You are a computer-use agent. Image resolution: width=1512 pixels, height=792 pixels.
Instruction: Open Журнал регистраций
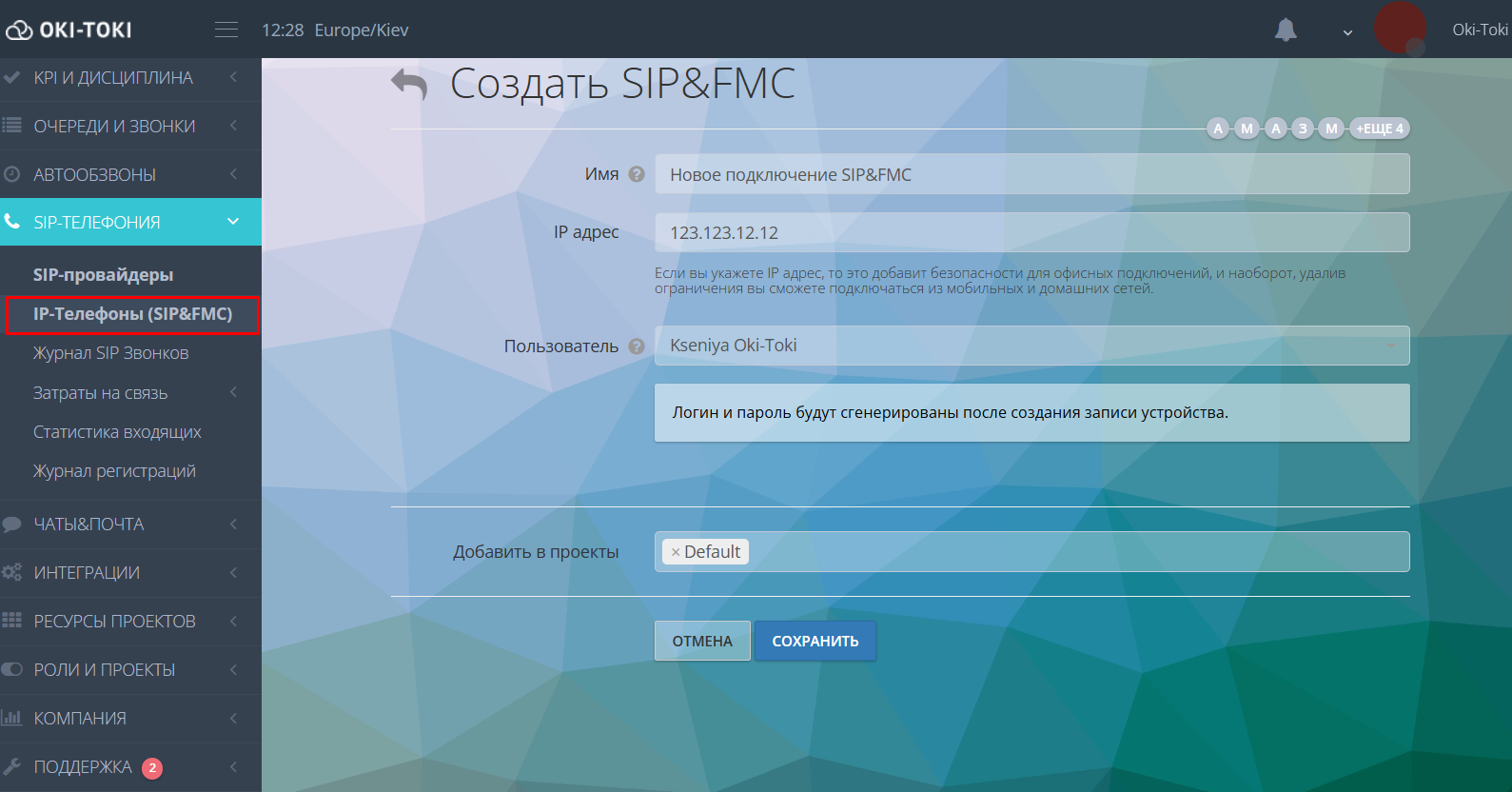[114, 471]
